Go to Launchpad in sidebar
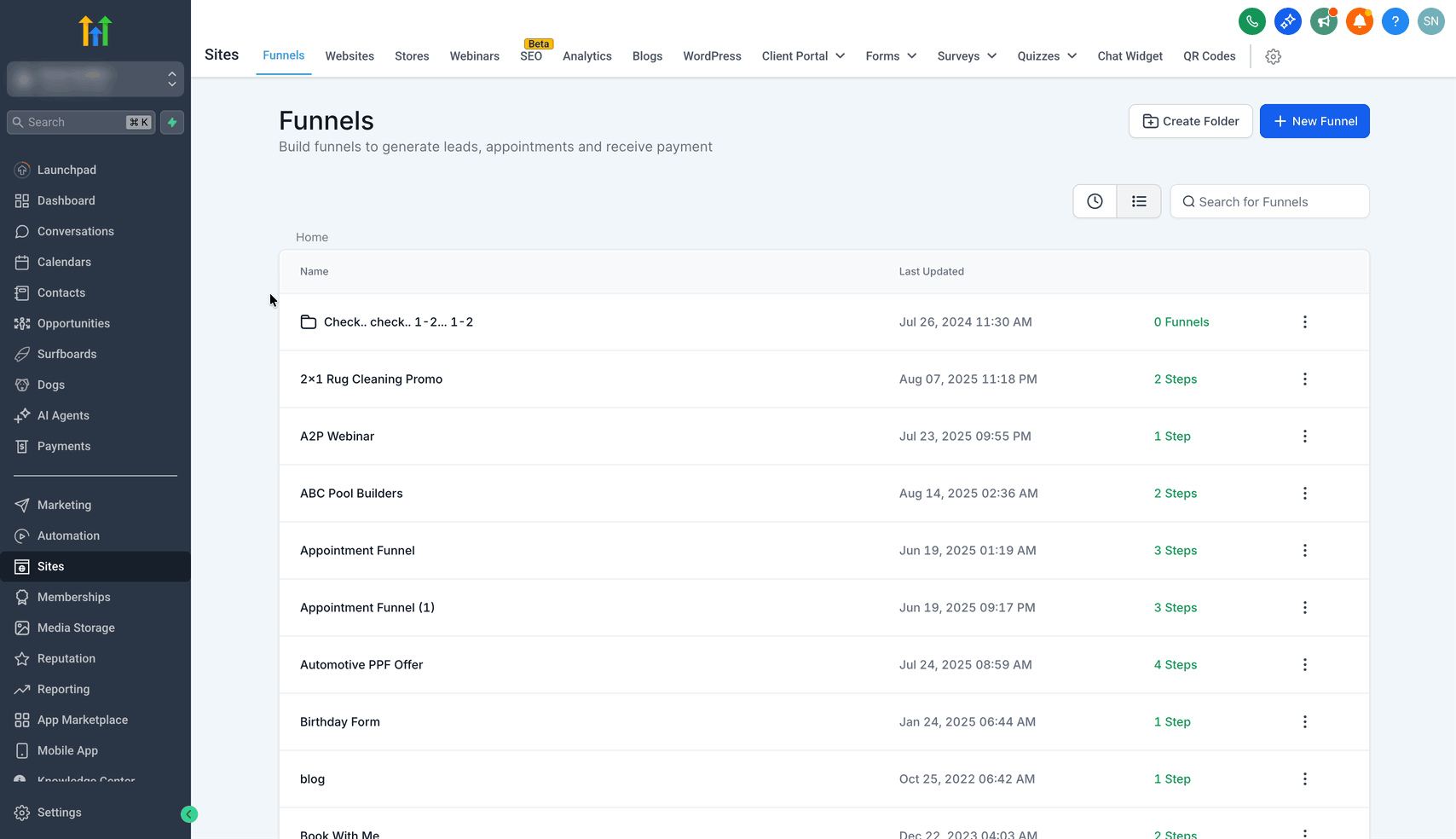The height and width of the screenshot is (839, 1456). tap(95, 170)
